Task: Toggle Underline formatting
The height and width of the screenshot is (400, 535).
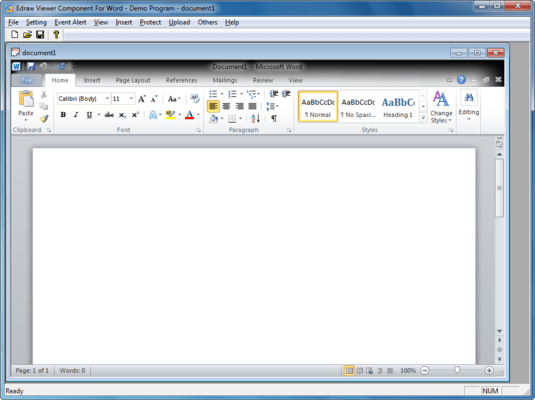Action: pyautogui.click(x=89, y=115)
